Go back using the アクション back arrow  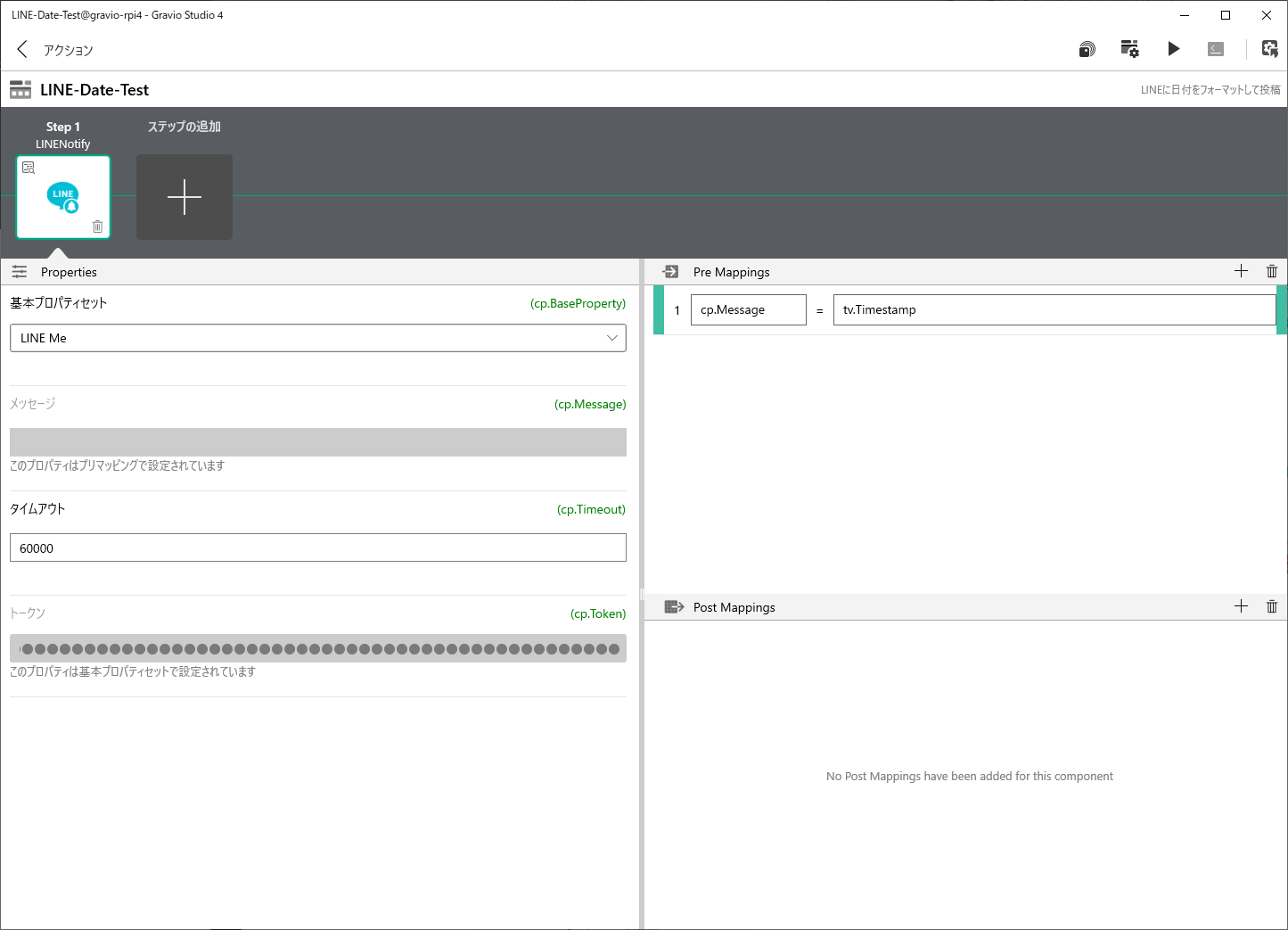click(x=21, y=49)
